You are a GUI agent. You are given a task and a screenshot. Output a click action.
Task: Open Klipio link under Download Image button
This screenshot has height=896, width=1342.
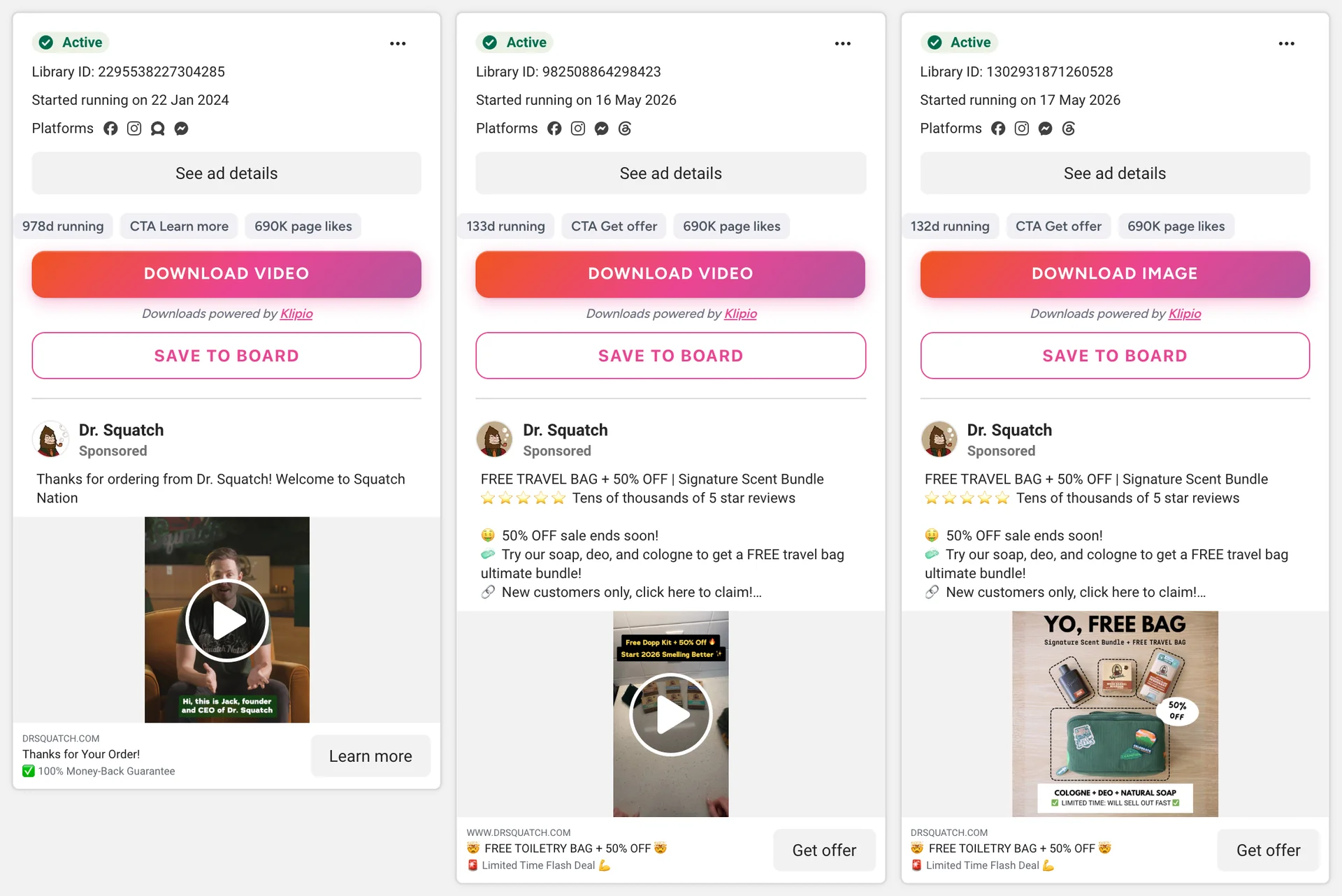1185,314
